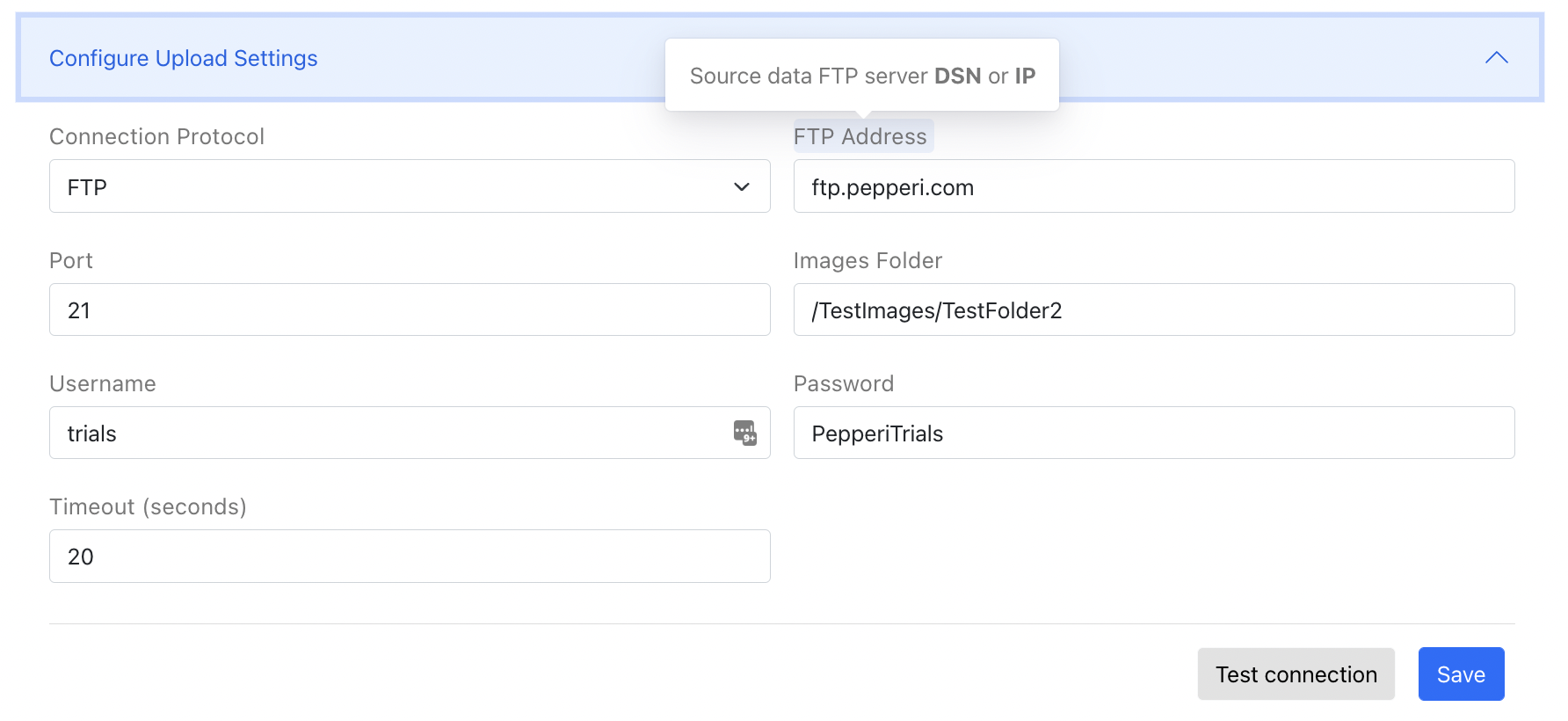
Task: Click the Port label
Action: [x=71, y=260]
